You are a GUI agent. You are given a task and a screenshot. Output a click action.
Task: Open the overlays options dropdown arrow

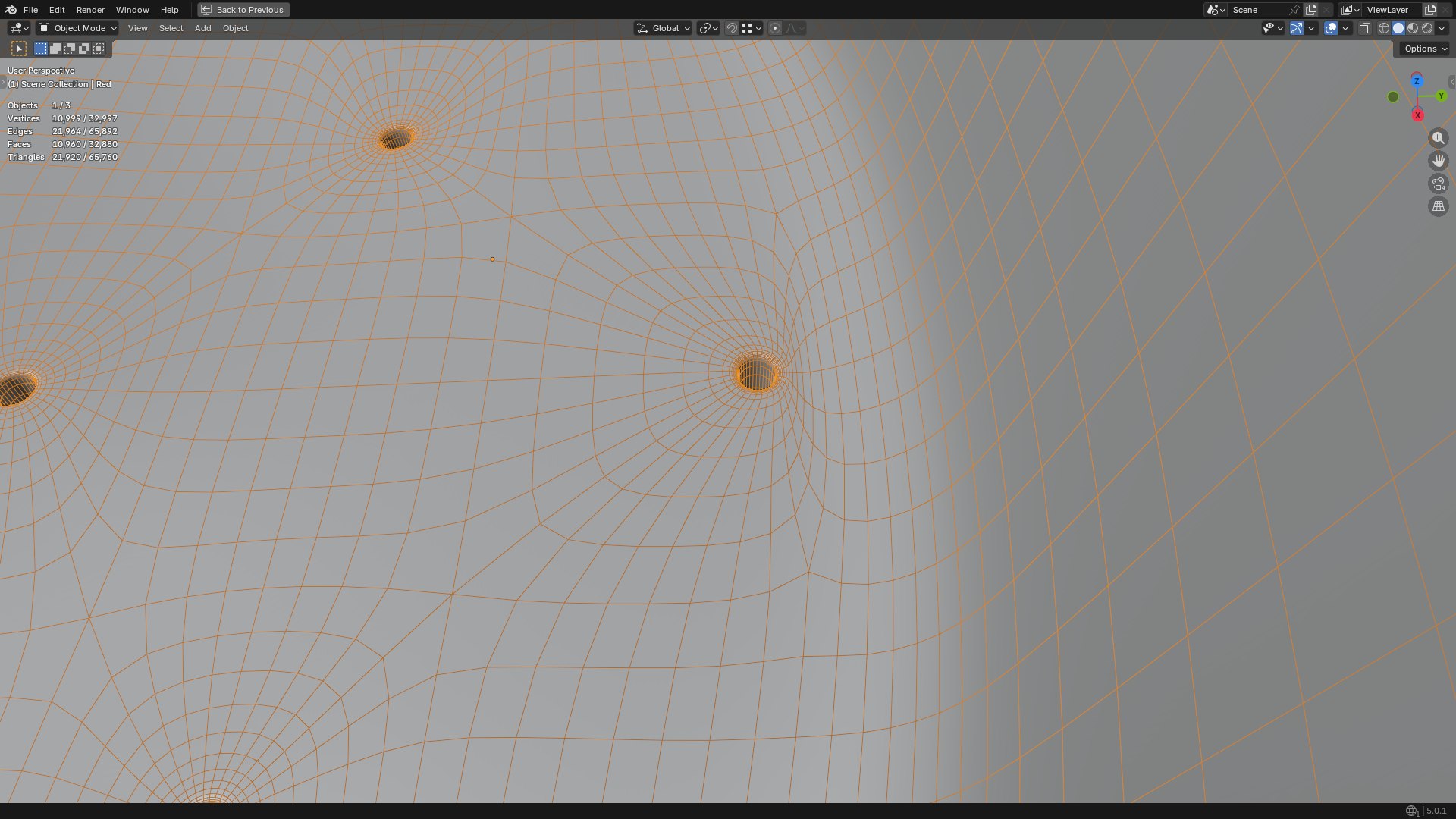1345,28
